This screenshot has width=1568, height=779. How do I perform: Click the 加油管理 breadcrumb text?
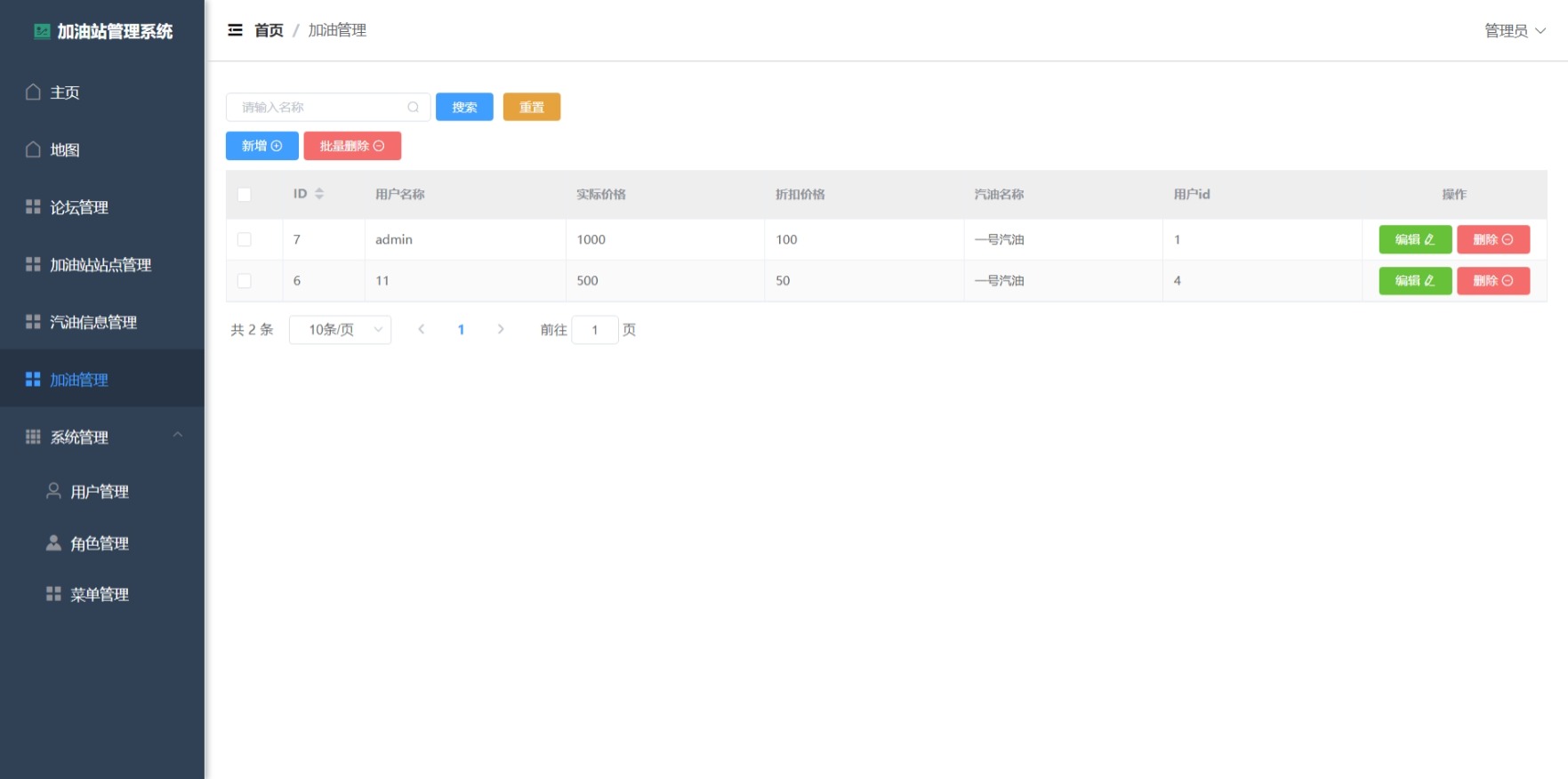(x=337, y=30)
